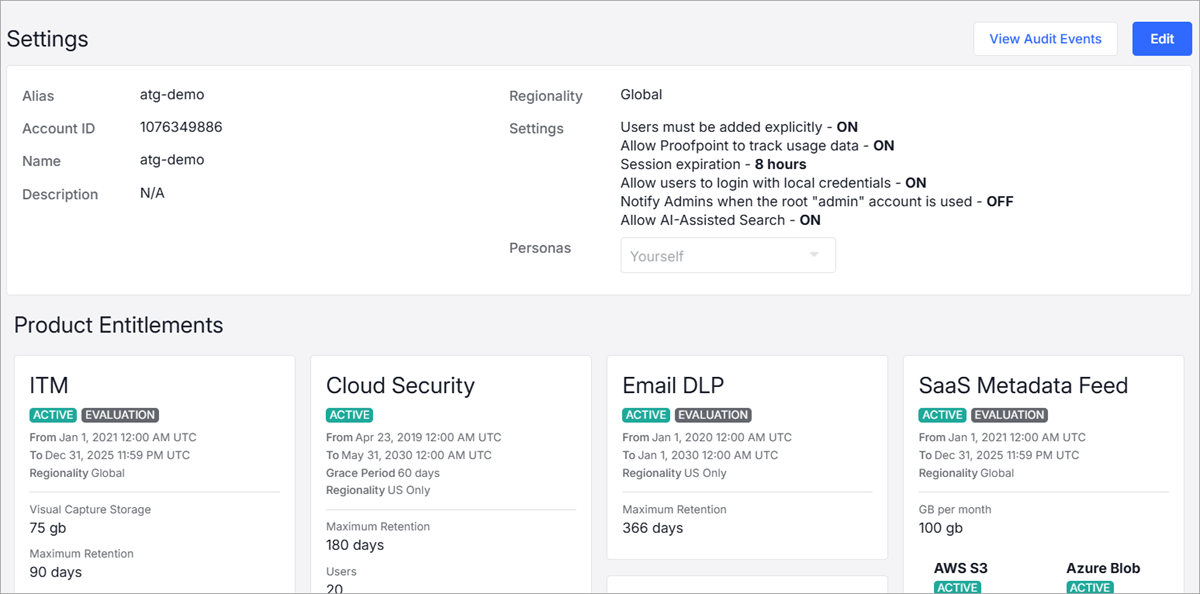Click the Cloud Security card title
The height and width of the screenshot is (594, 1200).
tap(400, 385)
